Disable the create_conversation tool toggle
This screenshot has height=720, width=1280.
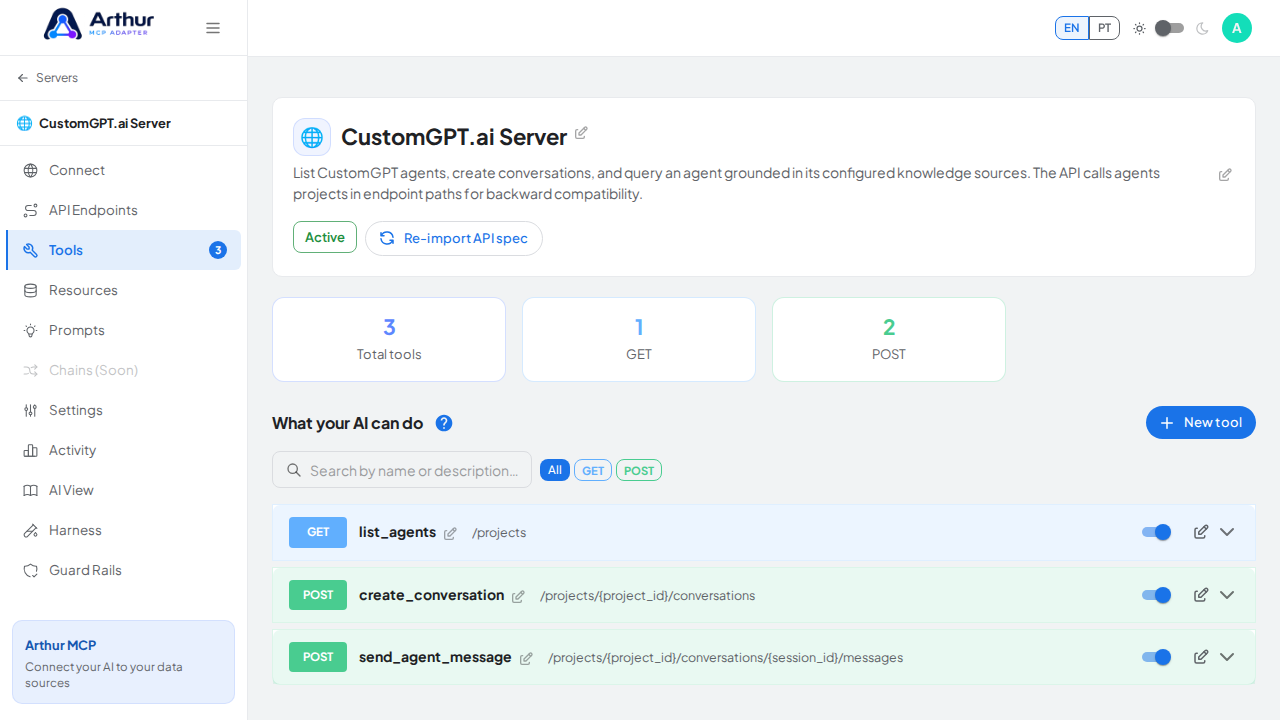(x=1156, y=595)
